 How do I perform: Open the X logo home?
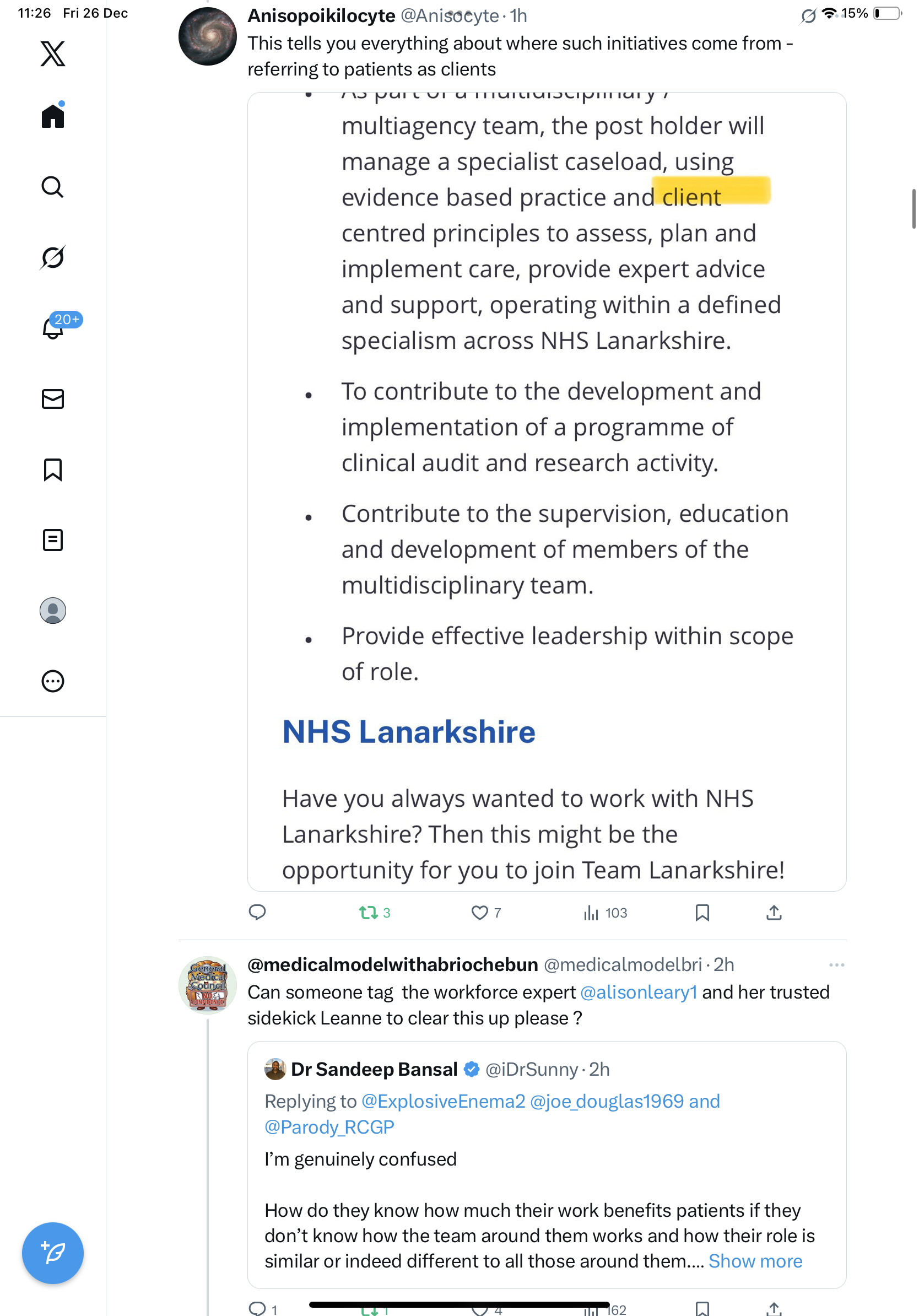53,54
